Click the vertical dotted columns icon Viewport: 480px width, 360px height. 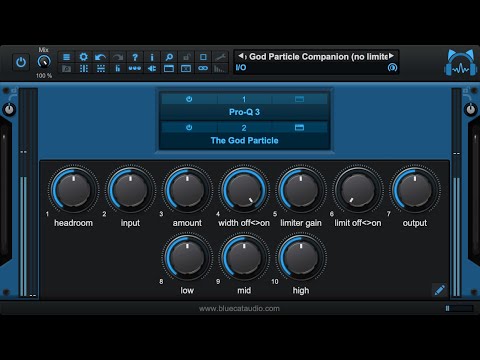click(84, 69)
